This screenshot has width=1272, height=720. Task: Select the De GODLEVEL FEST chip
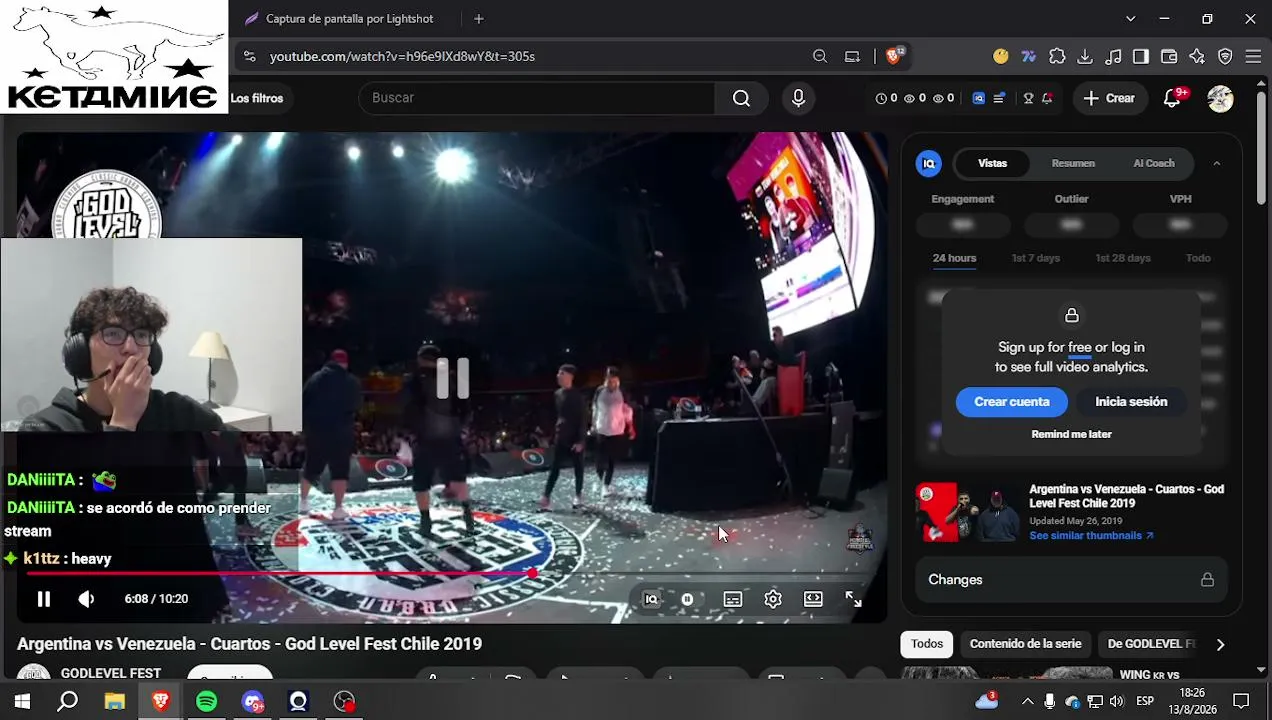click(1151, 644)
